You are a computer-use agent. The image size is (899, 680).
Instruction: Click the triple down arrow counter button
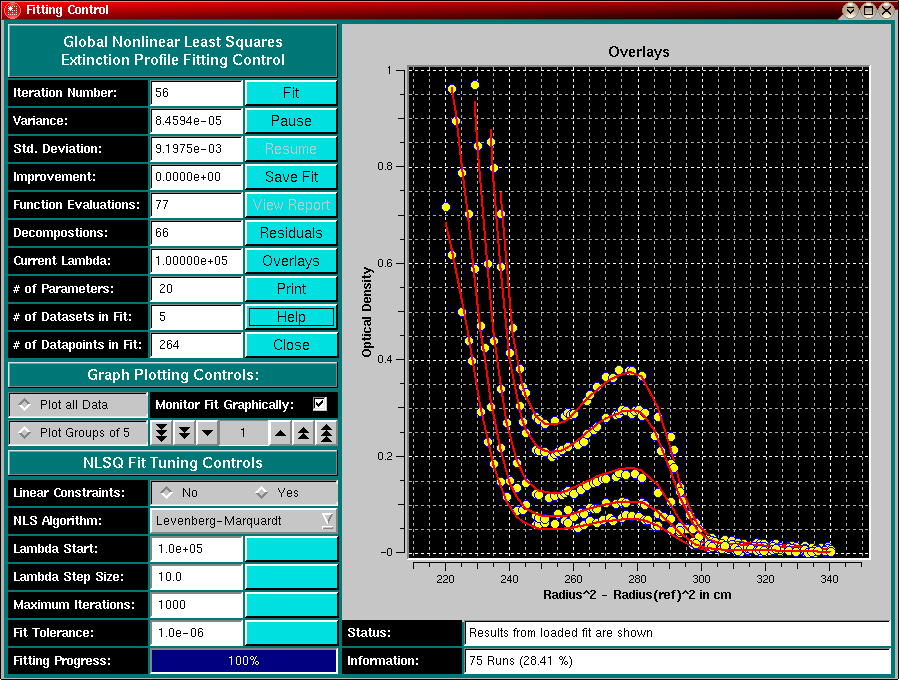(x=161, y=433)
